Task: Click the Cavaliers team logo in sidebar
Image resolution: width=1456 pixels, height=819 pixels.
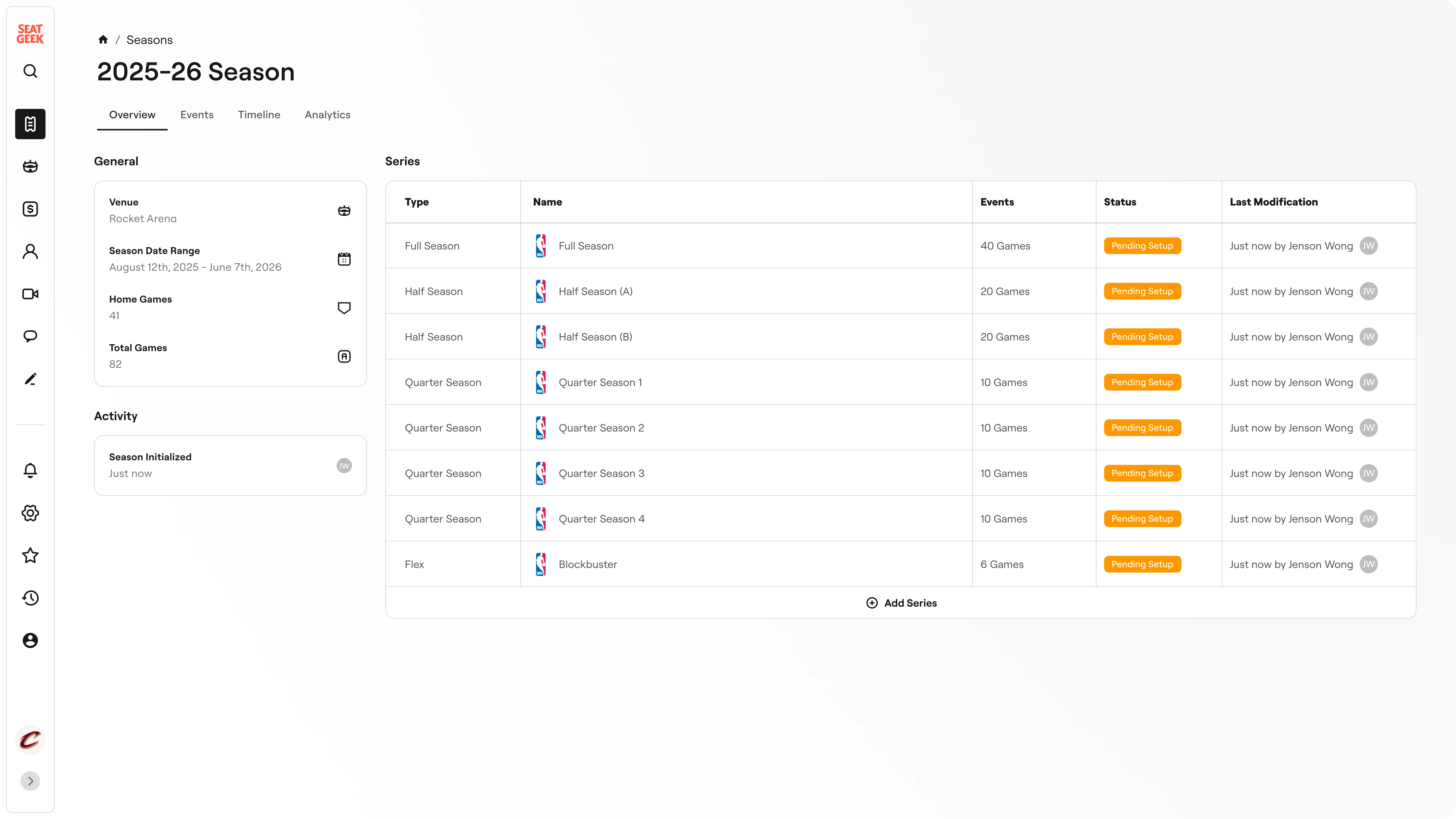Action: coord(30,740)
